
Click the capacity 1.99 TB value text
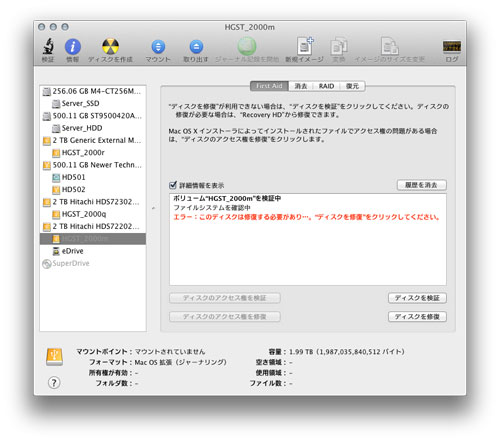[347, 352]
